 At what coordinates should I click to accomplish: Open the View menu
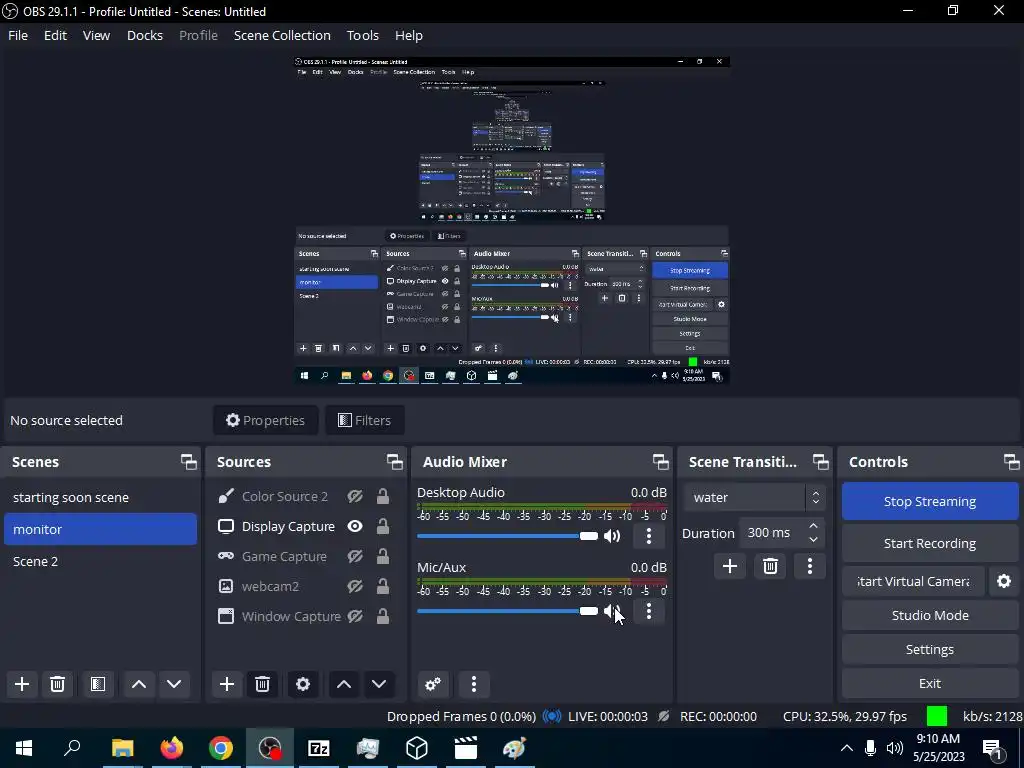[x=96, y=35]
